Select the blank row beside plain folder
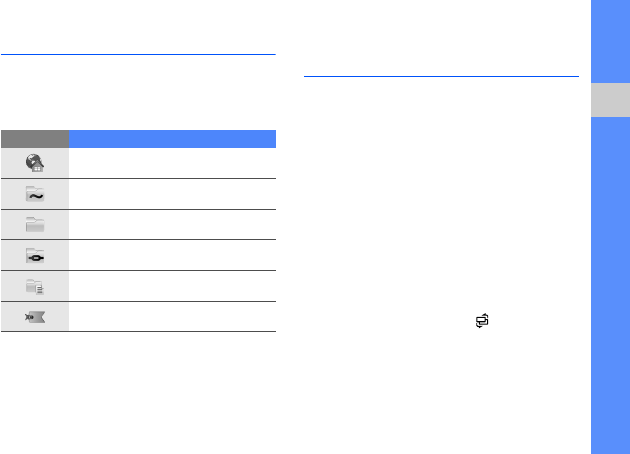Viewport: 630px width, 454px height. 172,224
